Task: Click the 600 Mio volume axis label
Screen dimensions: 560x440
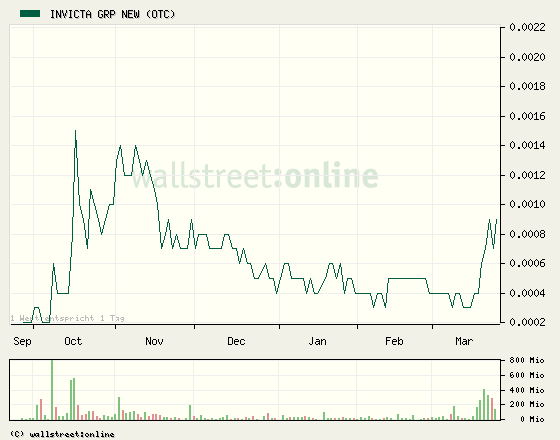Action: click(x=527, y=375)
